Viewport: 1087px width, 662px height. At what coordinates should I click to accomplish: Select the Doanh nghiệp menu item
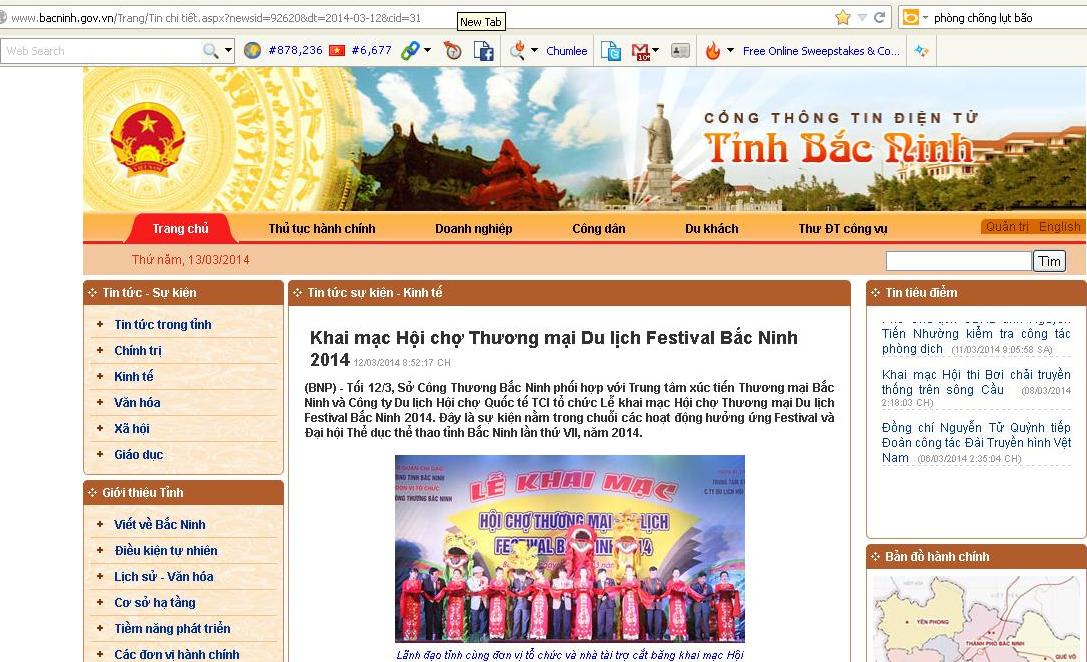point(473,229)
